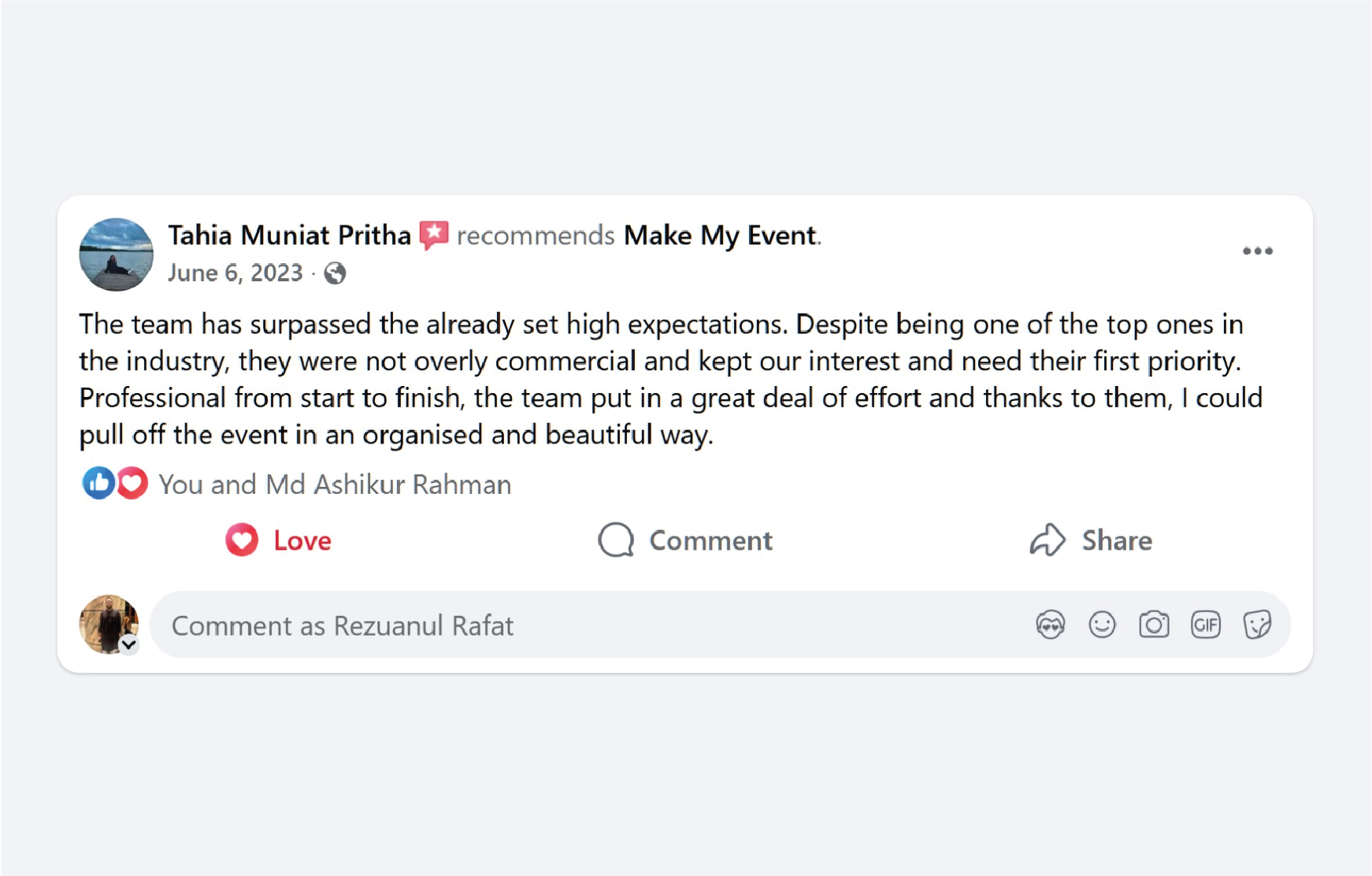Click the red heart reaction icon beside Like
The height and width of the screenshot is (876, 1372).
tap(133, 483)
